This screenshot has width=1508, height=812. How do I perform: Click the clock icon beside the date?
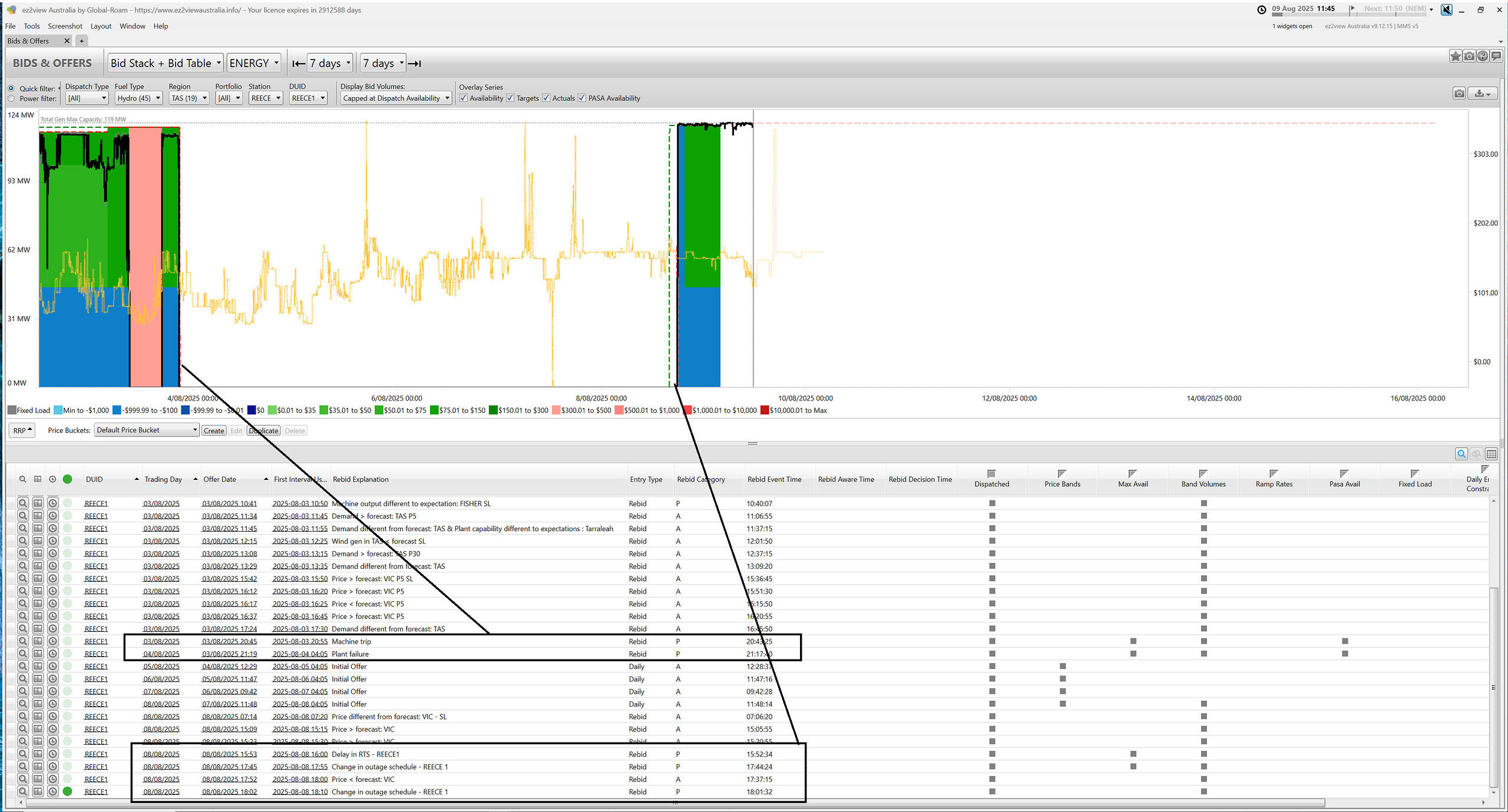click(x=1261, y=9)
